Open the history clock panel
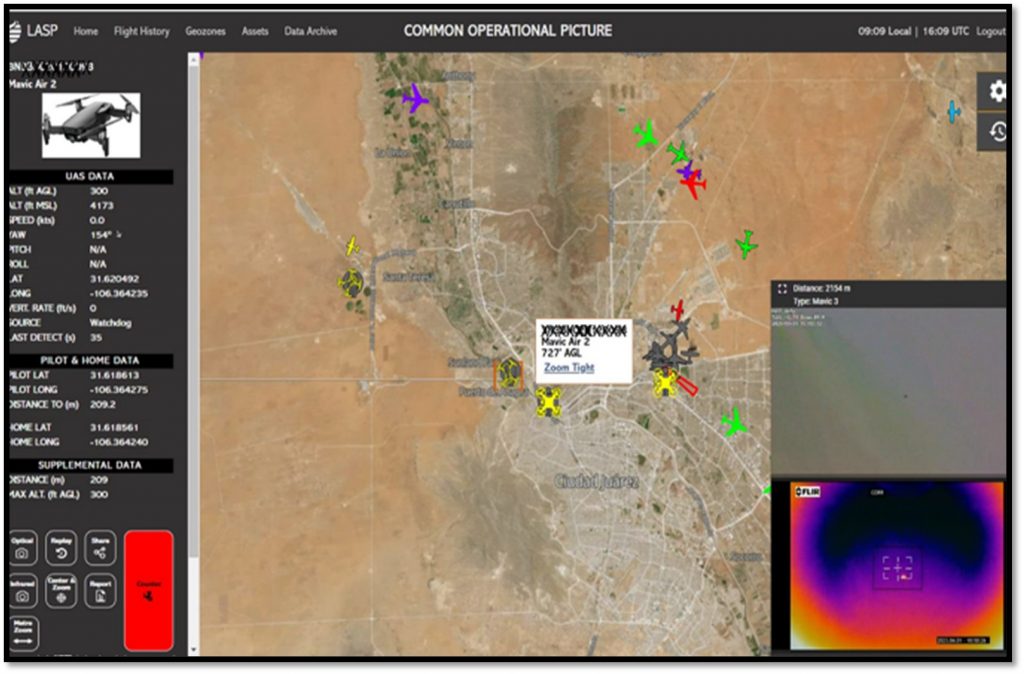The width and height of the screenshot is (1024, 674). coord(997,131)
